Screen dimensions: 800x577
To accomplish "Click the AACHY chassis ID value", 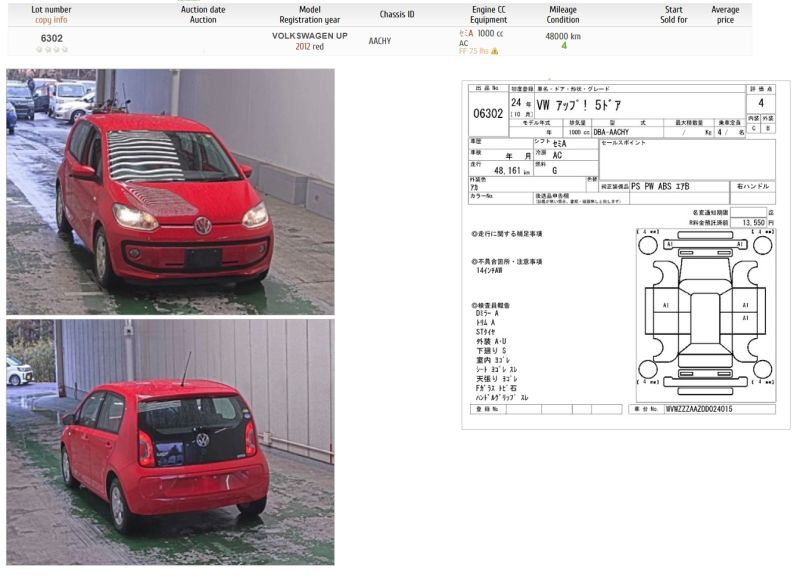I will point(380,41).
